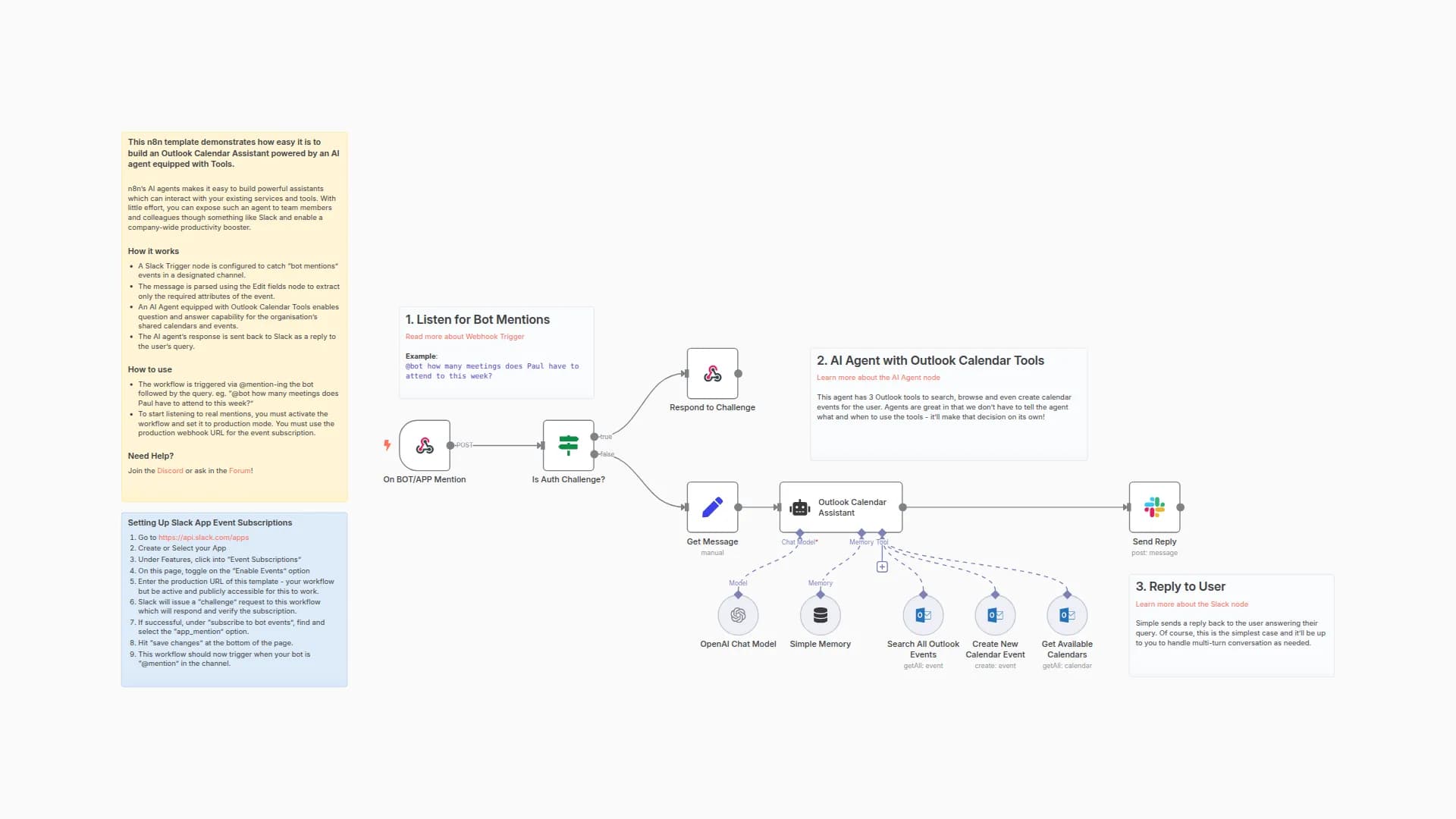Open the Get Message pencil node
This screenshot has height=819, width=1456.
pos(712,507)
